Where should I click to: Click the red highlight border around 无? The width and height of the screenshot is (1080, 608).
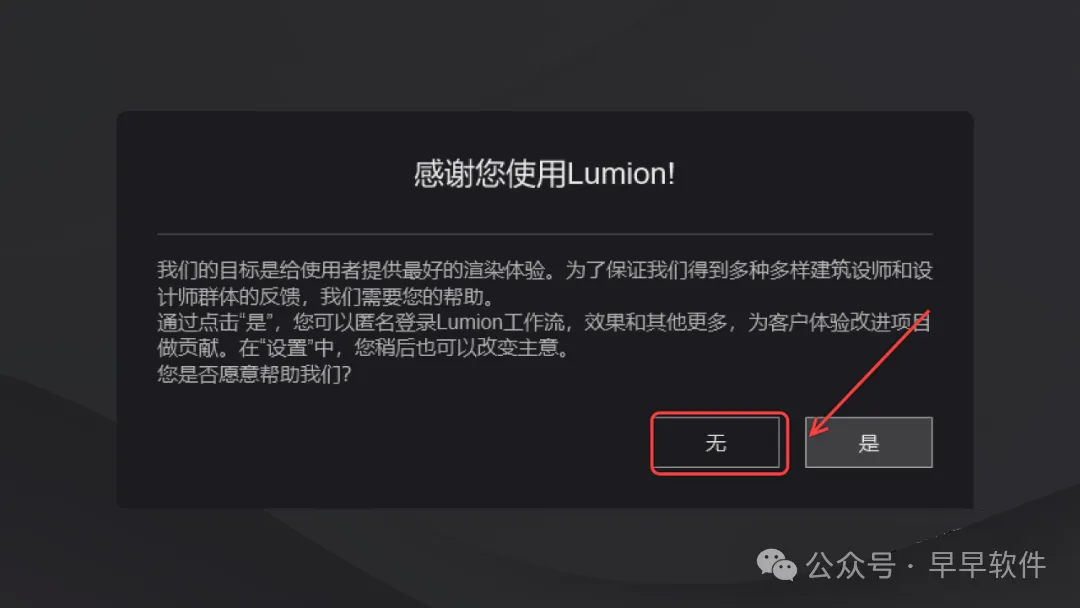719,413
